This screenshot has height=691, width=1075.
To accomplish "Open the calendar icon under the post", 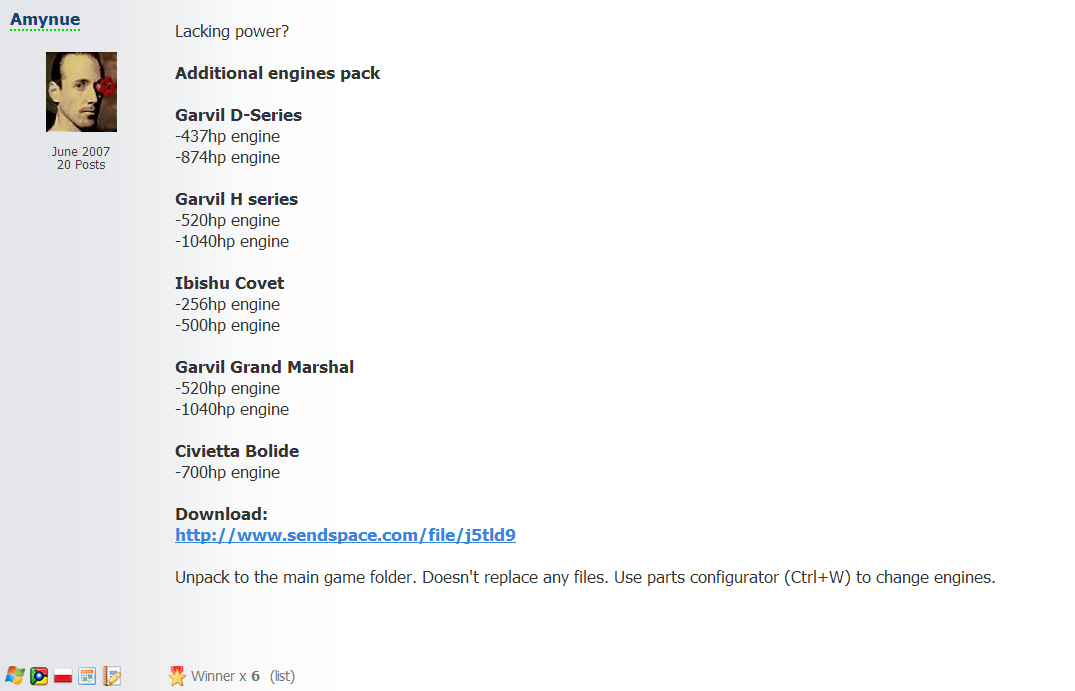I will pos(87,676).
